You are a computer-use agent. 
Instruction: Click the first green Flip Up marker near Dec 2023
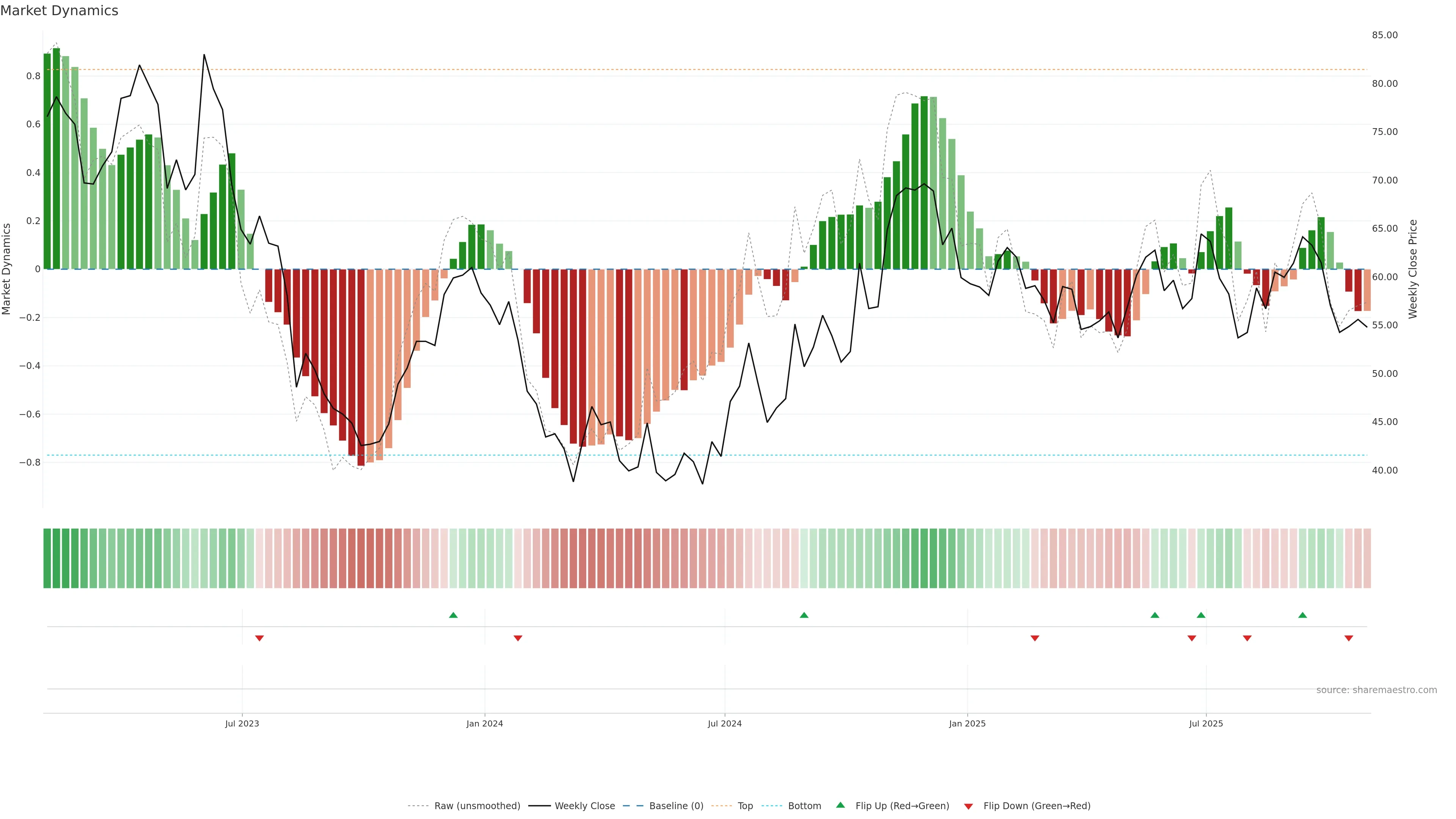tap(453, 615)
